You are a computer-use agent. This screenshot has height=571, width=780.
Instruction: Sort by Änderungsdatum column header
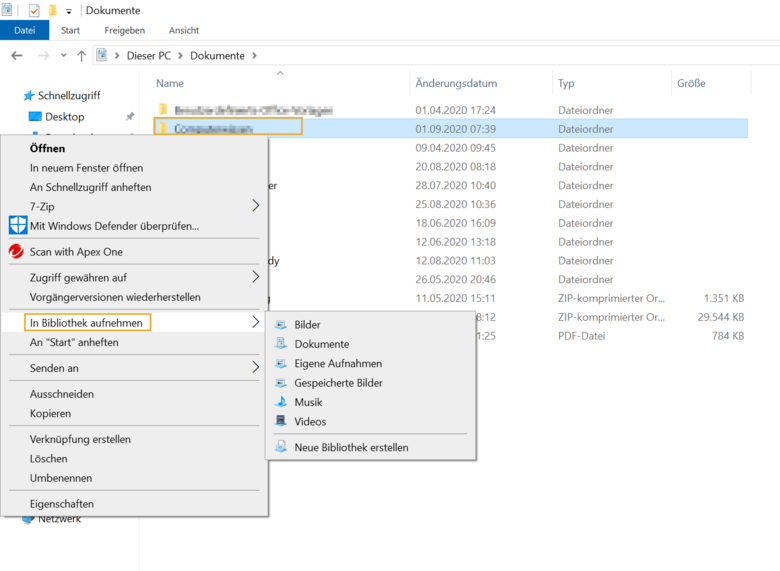click(x=456, y=83)
